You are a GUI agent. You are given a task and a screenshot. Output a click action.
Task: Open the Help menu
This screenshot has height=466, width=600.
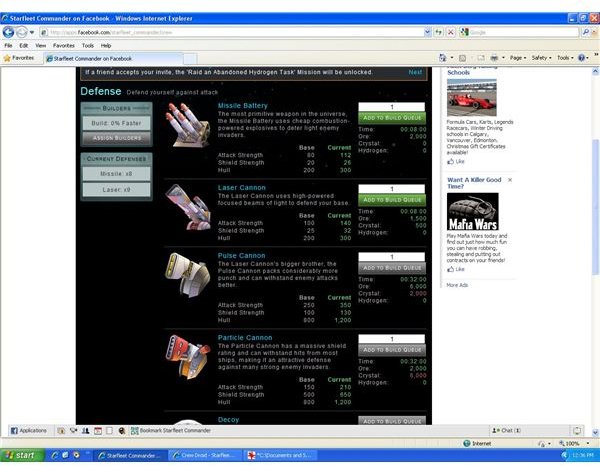(106, 46)
